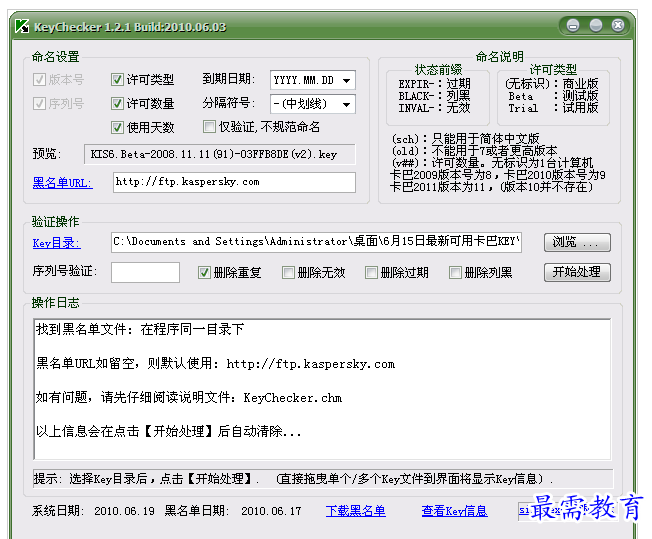Click the 序列号验证 input box
The height and width of the screenshot is (539, 652).
click(145, 272)
